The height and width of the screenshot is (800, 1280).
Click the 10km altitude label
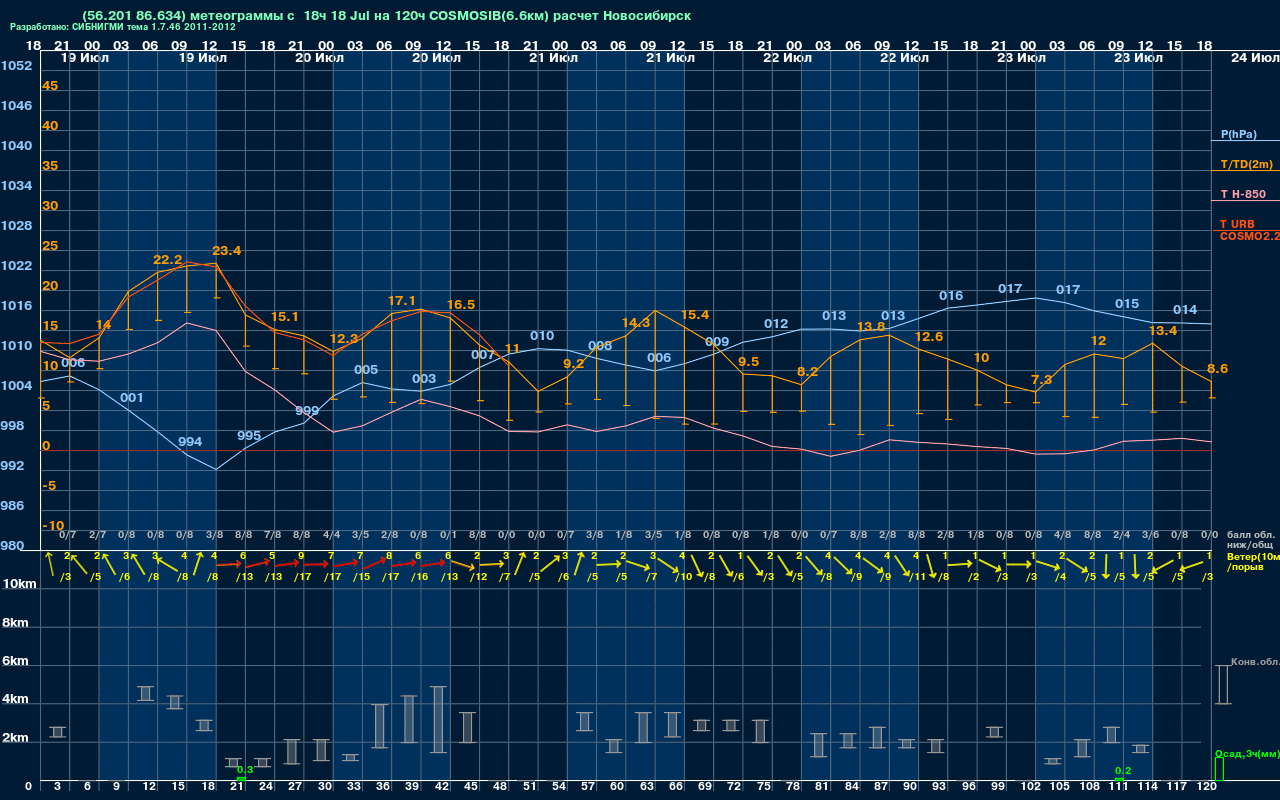click(19, 584)
